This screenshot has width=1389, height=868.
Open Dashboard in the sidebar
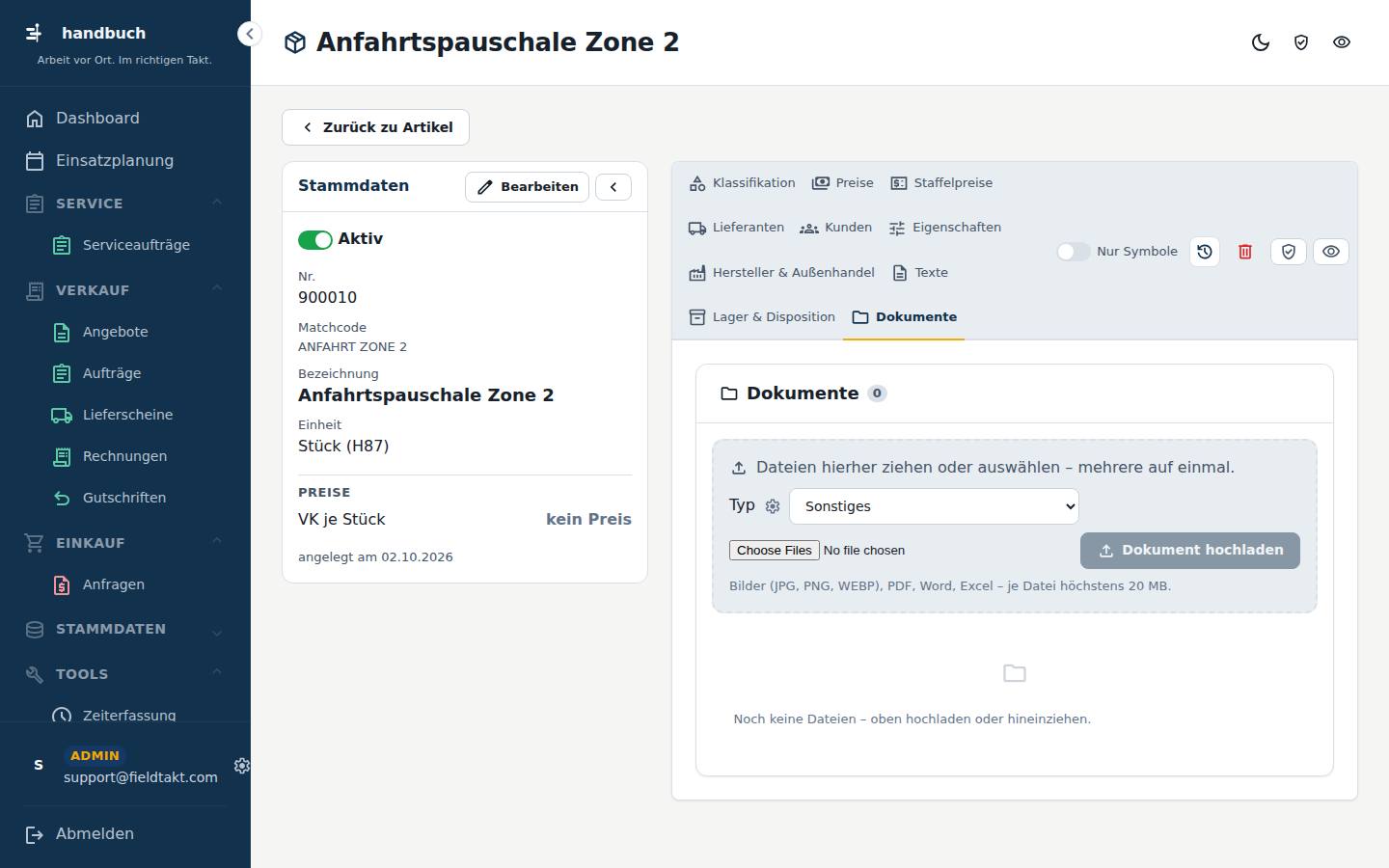pos(125,119)
